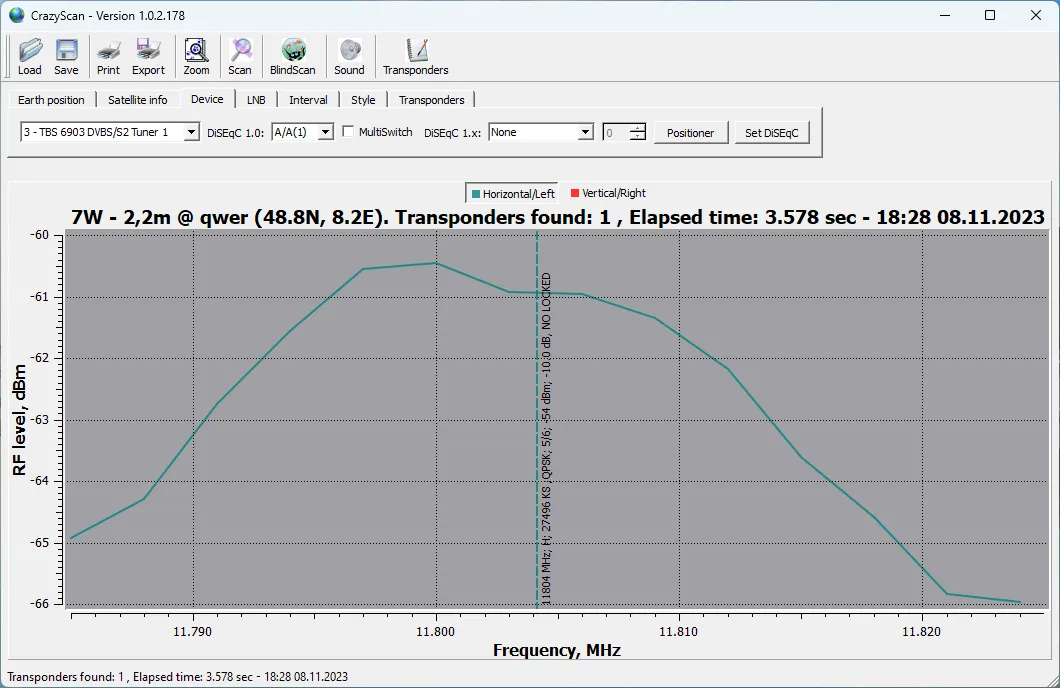Activate the Zoom tool icon

[196, 50]
